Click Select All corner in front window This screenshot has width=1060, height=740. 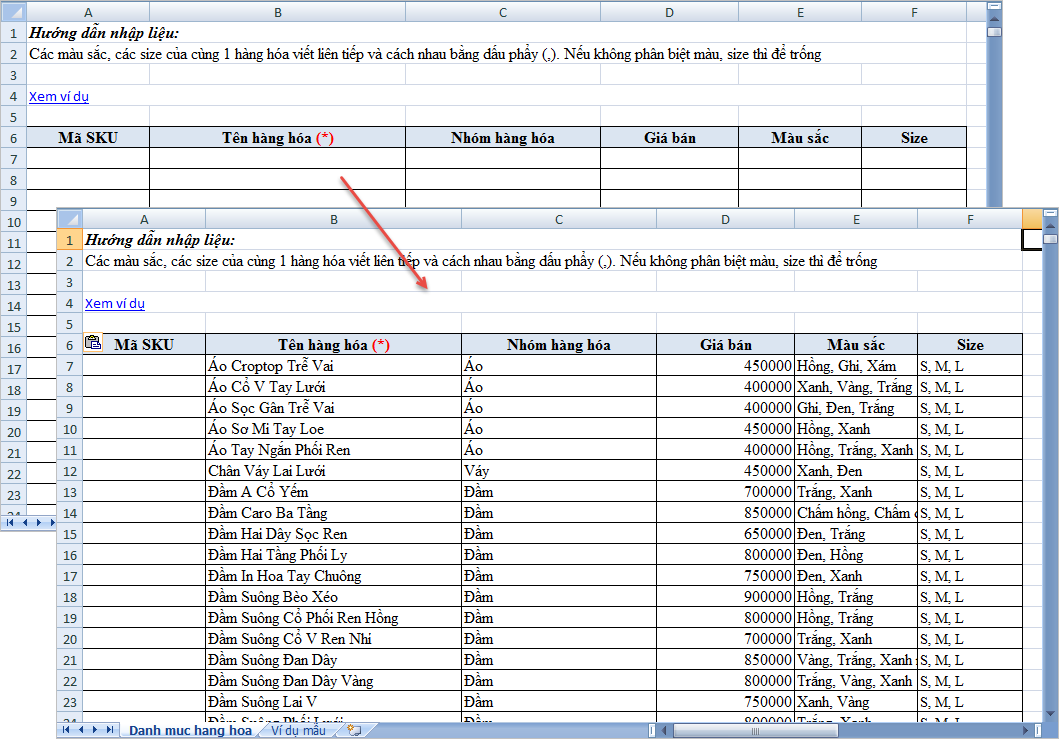(x=70, y=219)
